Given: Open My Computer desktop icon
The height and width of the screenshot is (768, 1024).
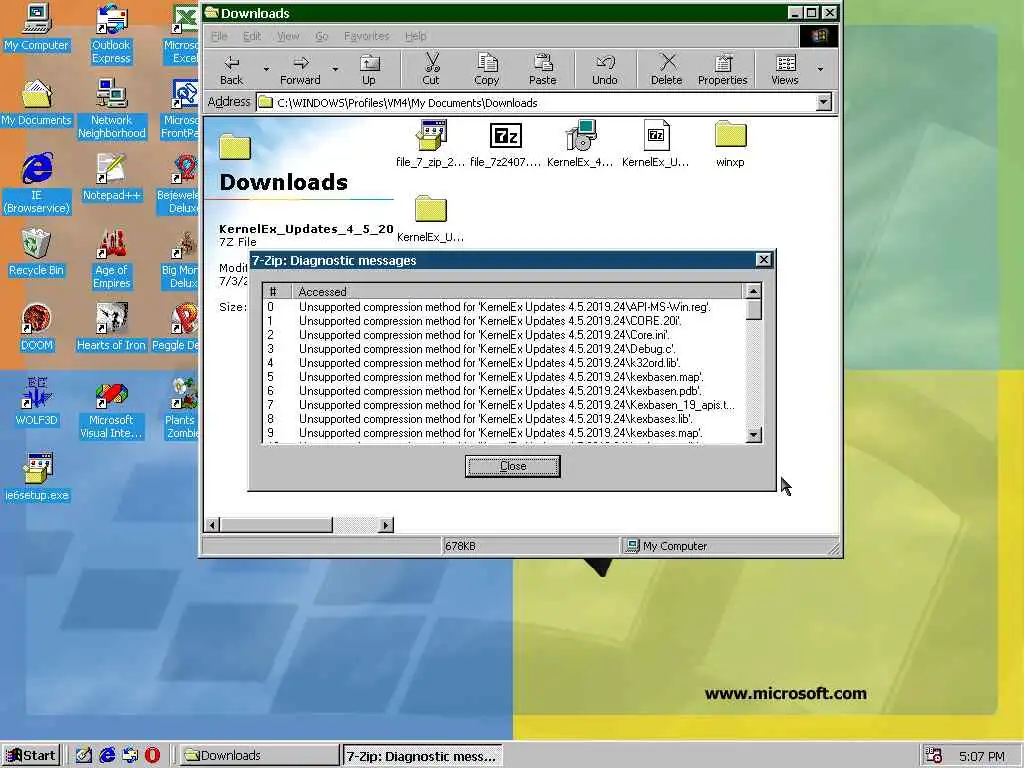Looking at the screenshot, I should pos(36,27).
